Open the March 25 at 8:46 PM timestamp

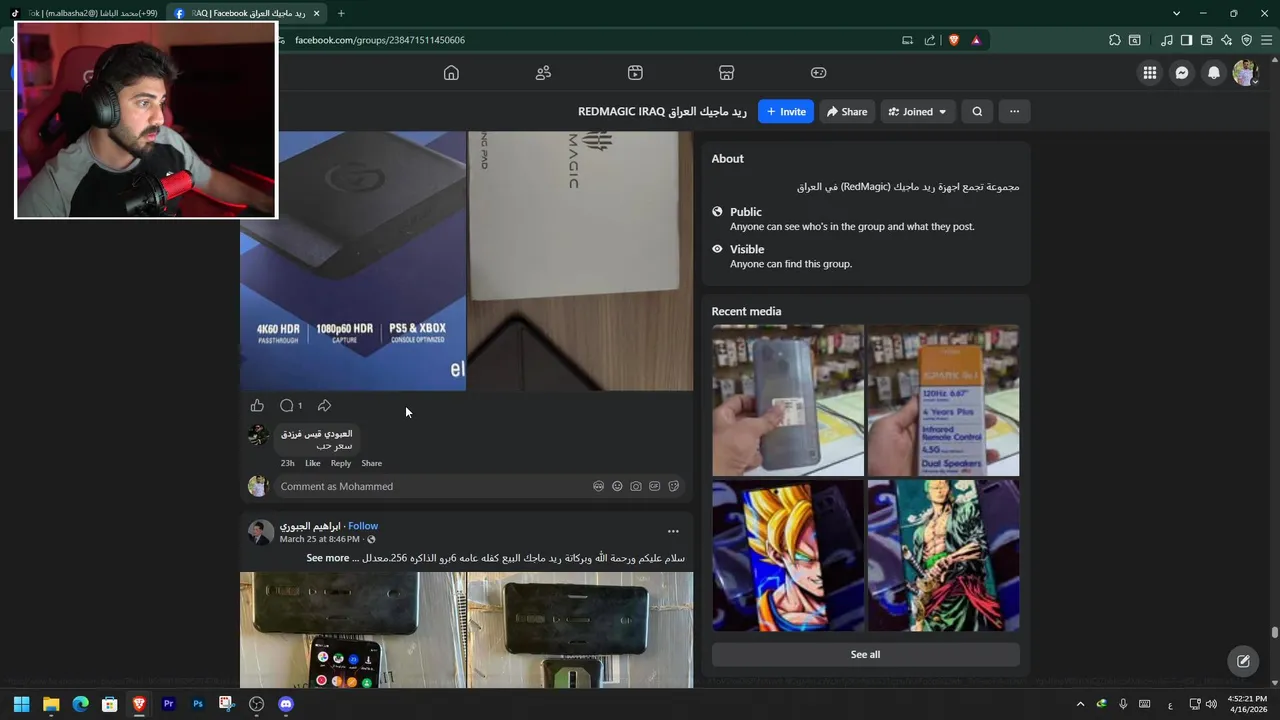319,539
